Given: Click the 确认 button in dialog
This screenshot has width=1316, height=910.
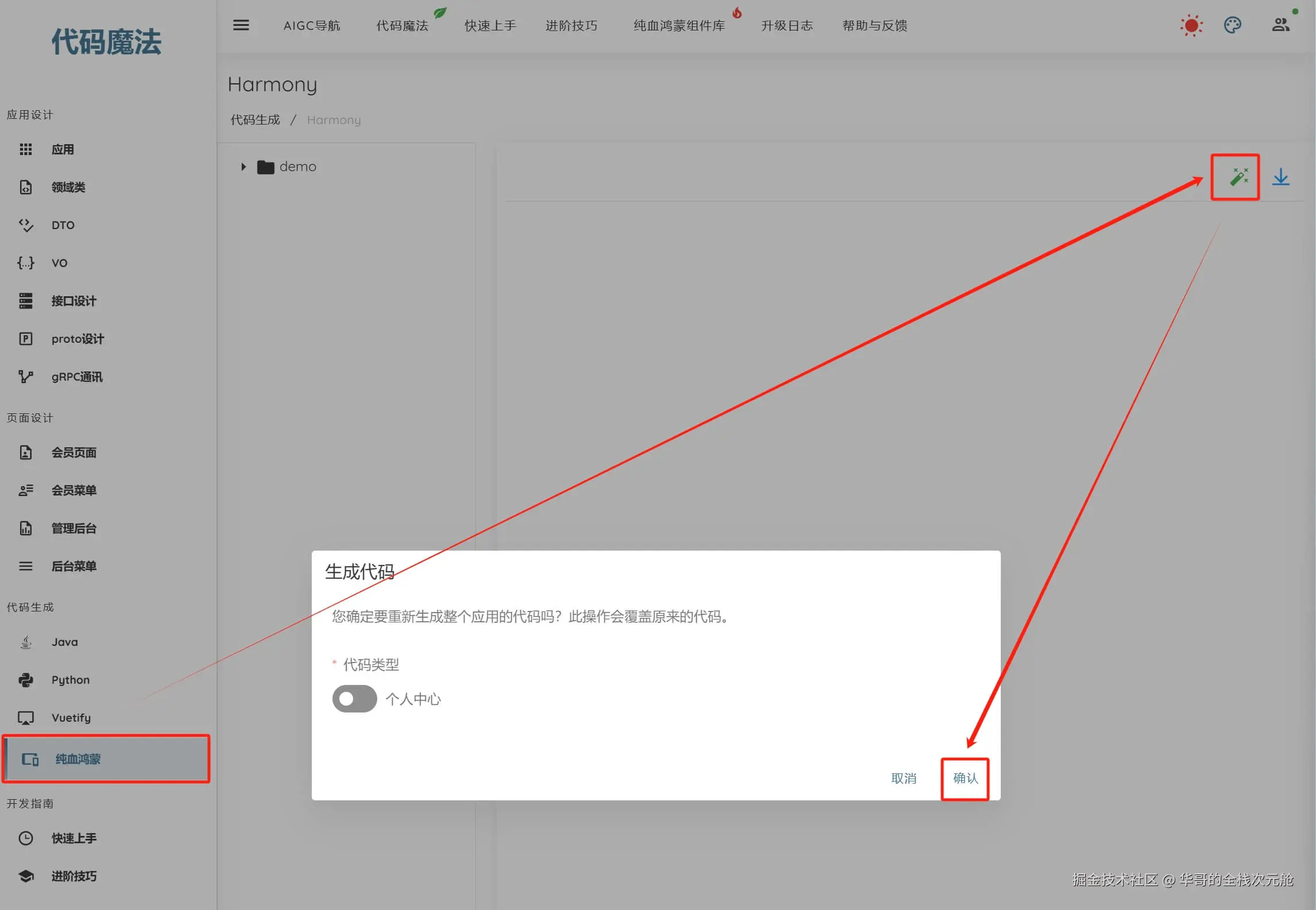Looking at the screenshot, I should [965, 779].
